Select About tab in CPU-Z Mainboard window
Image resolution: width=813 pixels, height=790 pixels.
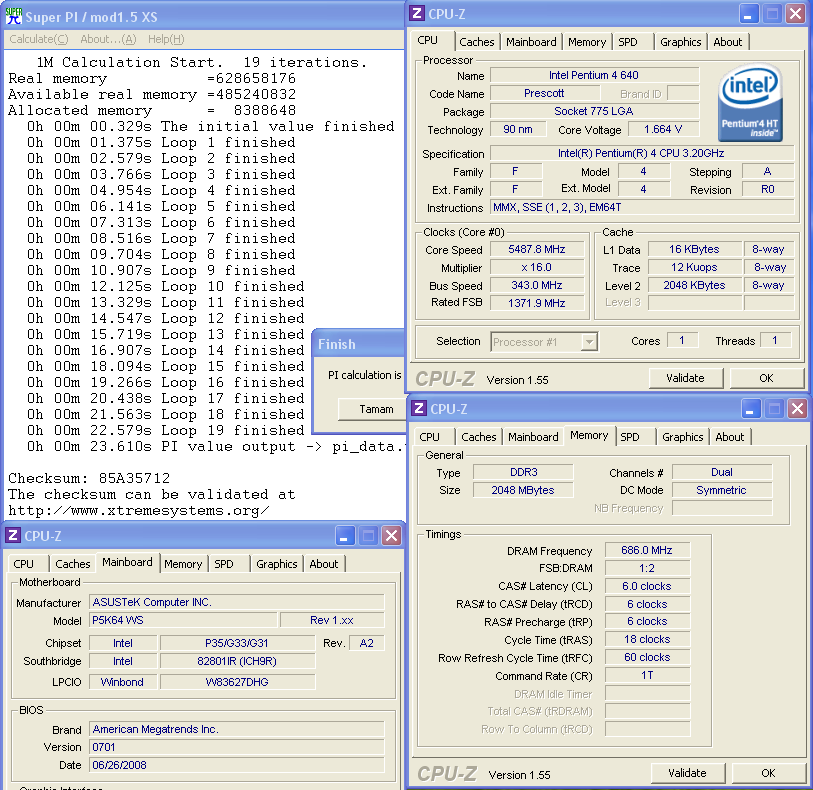coord(324,564)
